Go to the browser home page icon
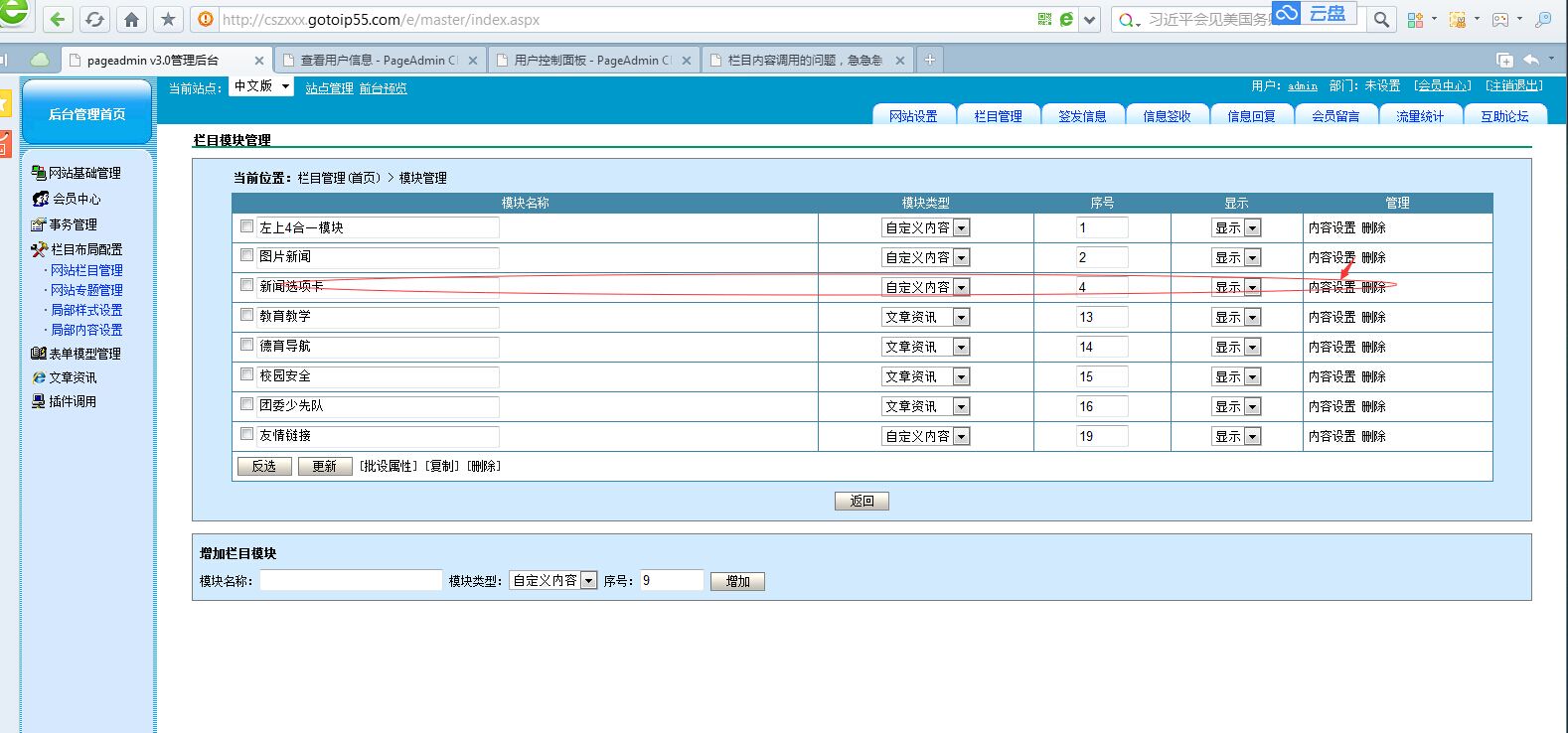This screenshot has height=733, width=1568. tap(131, 19)
